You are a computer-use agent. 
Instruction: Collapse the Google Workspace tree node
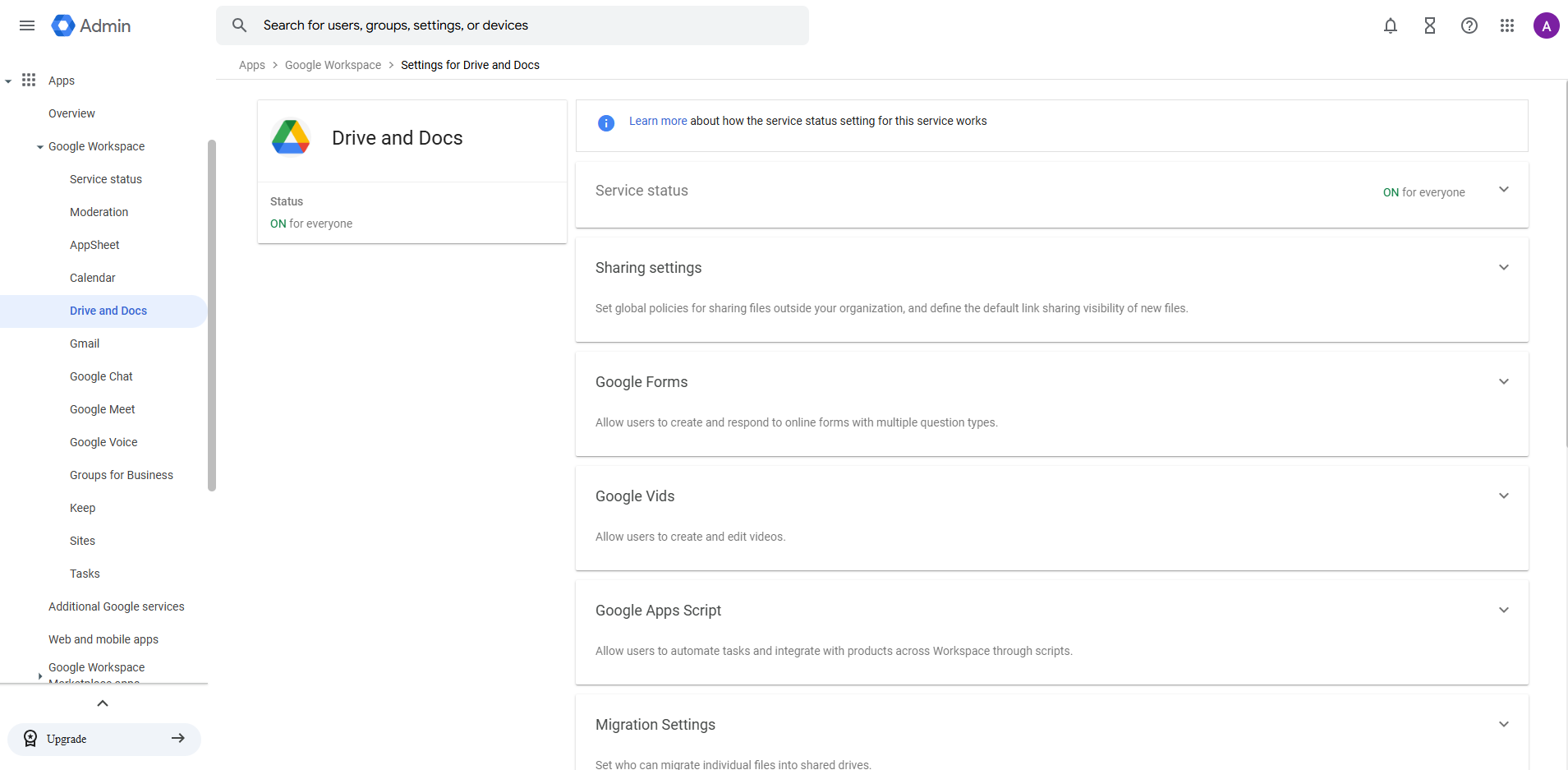(x=39, y=147)
